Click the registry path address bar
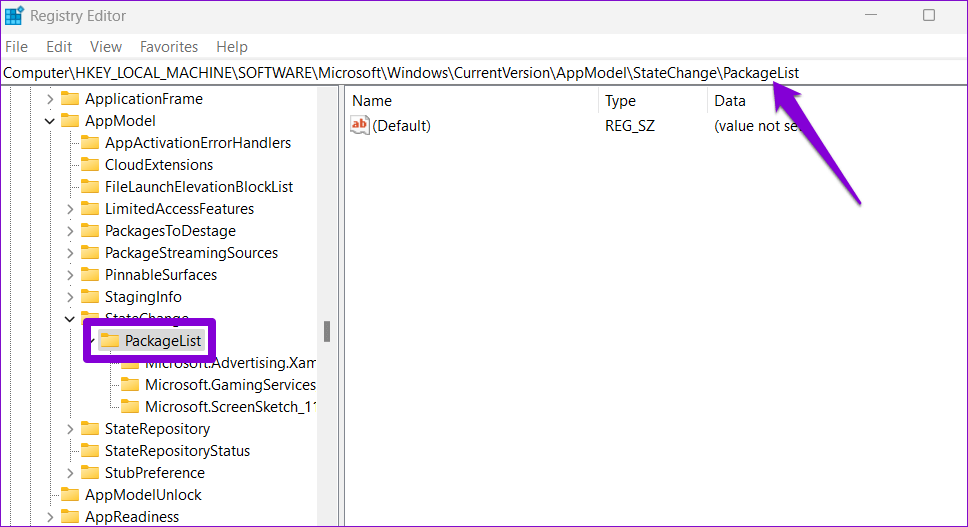Screen dimensions: 968x527 coord(400,73)
